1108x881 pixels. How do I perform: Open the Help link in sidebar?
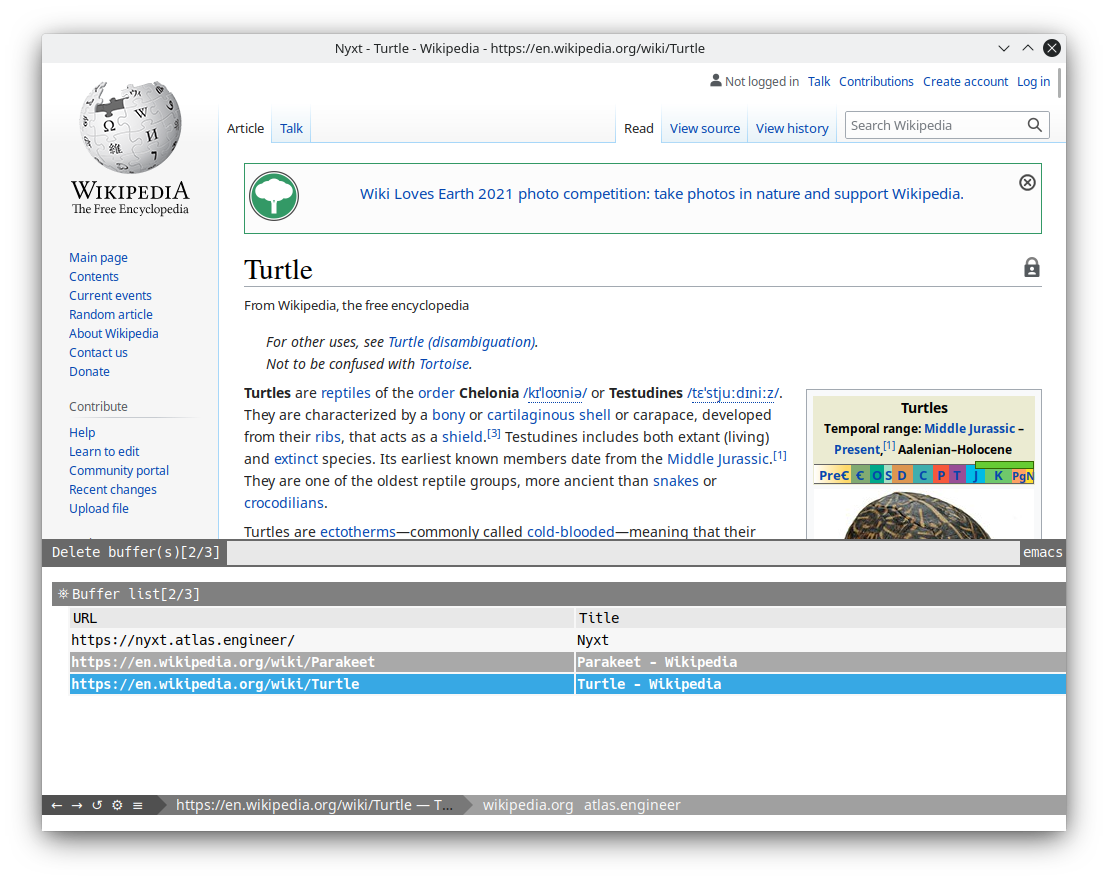coord(82,432)
